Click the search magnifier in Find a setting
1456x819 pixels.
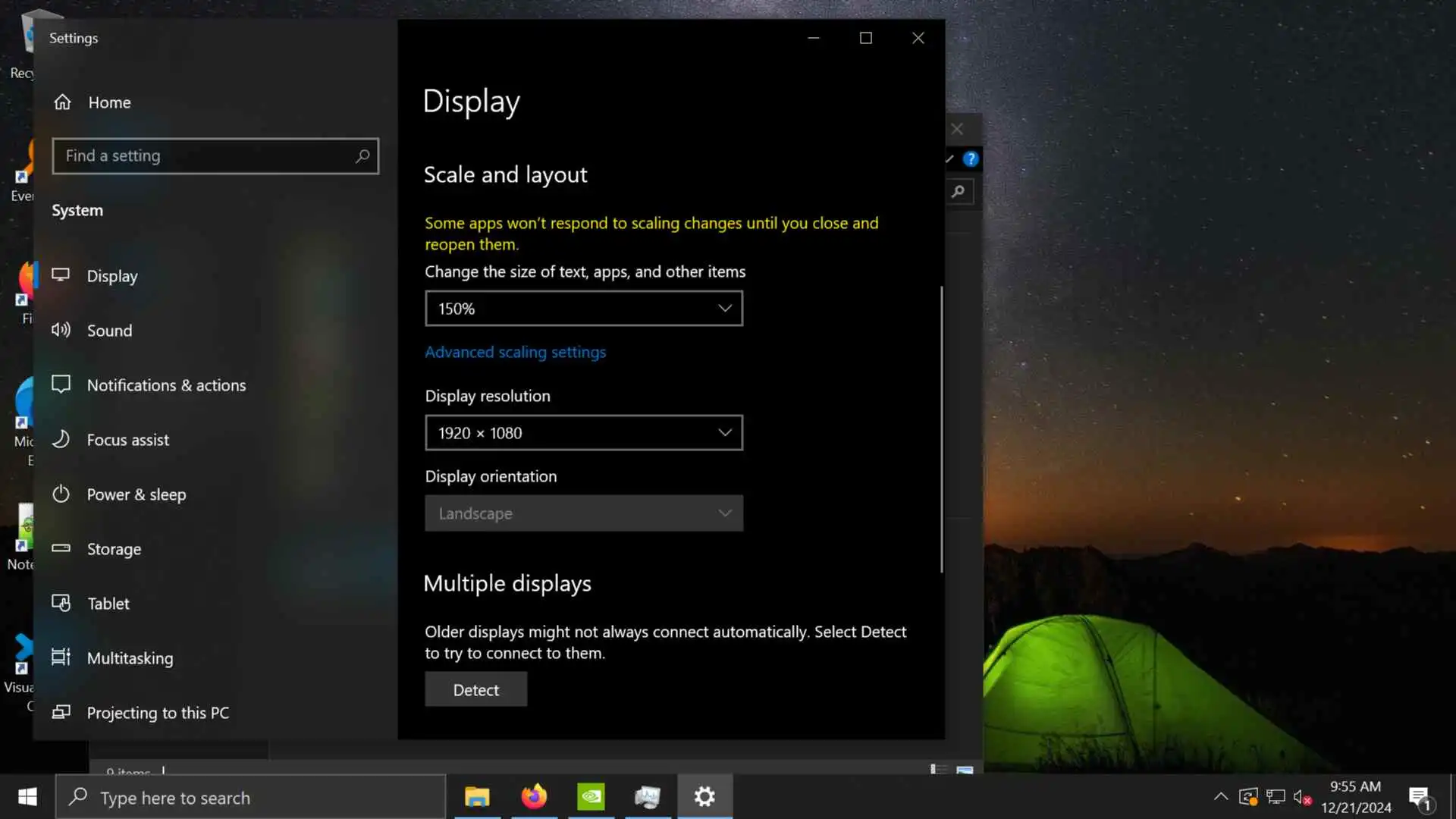(362, 156)
